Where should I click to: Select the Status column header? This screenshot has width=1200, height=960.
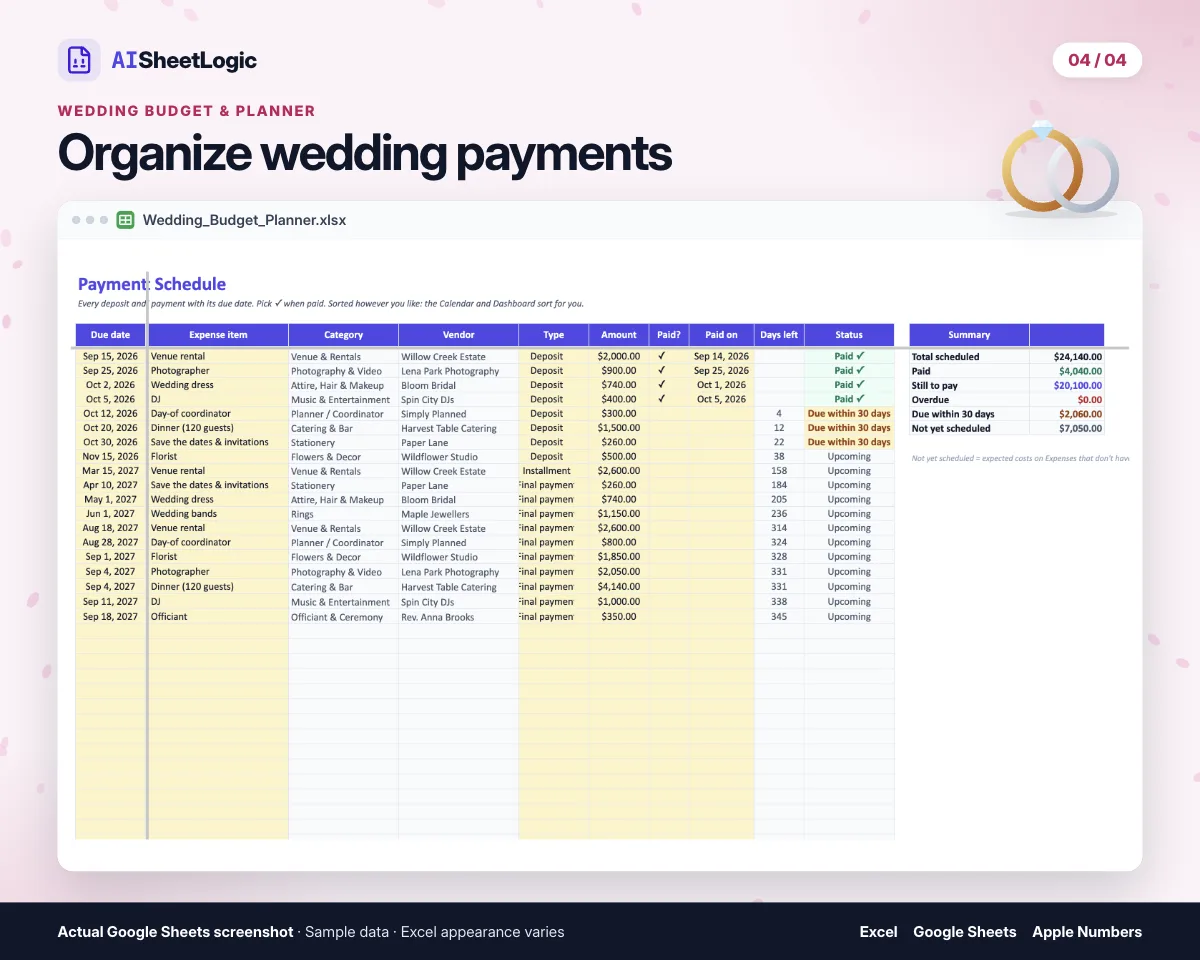(850, 335)
